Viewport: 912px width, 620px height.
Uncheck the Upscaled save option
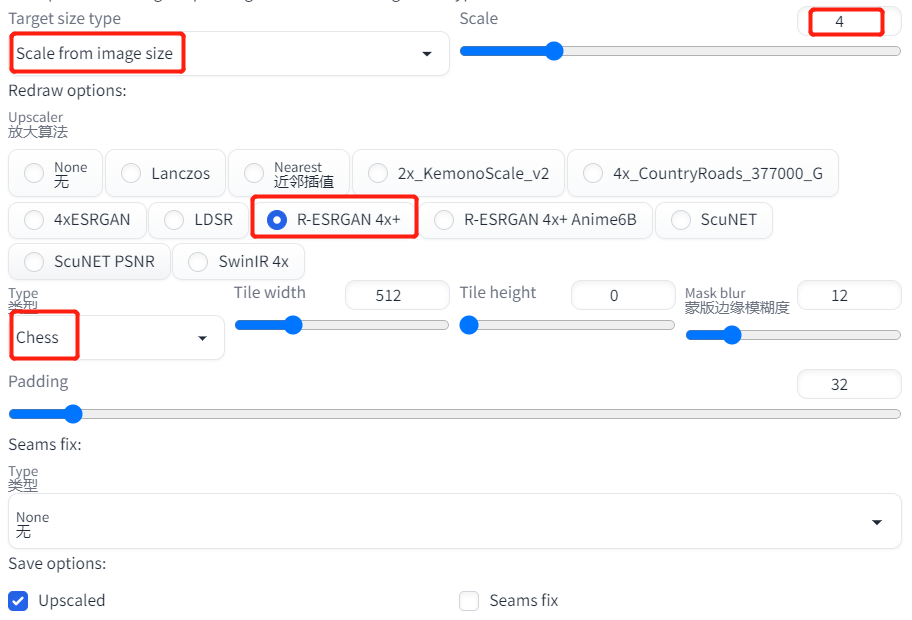(18, 601)
